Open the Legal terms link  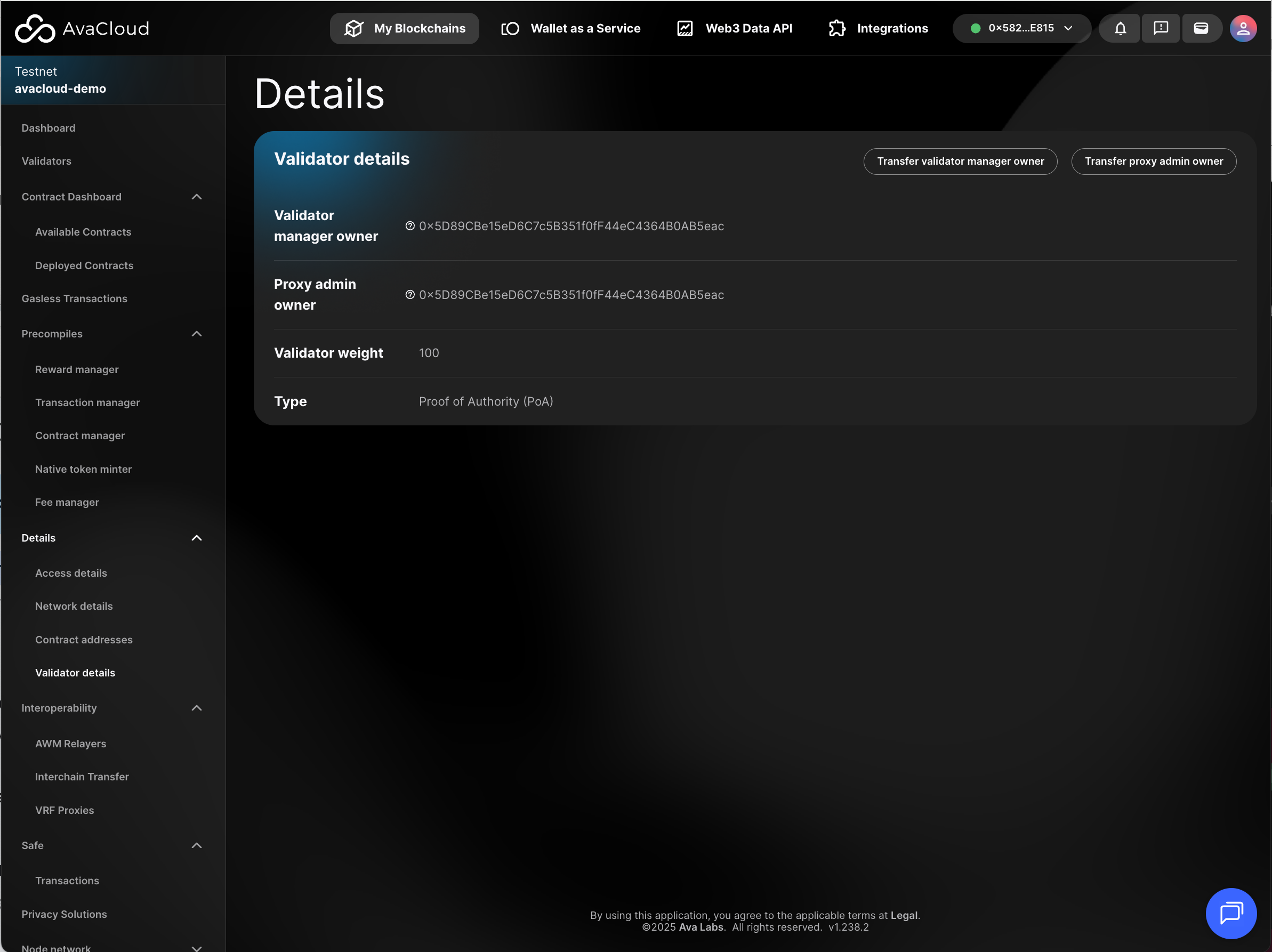click(904, 915)
